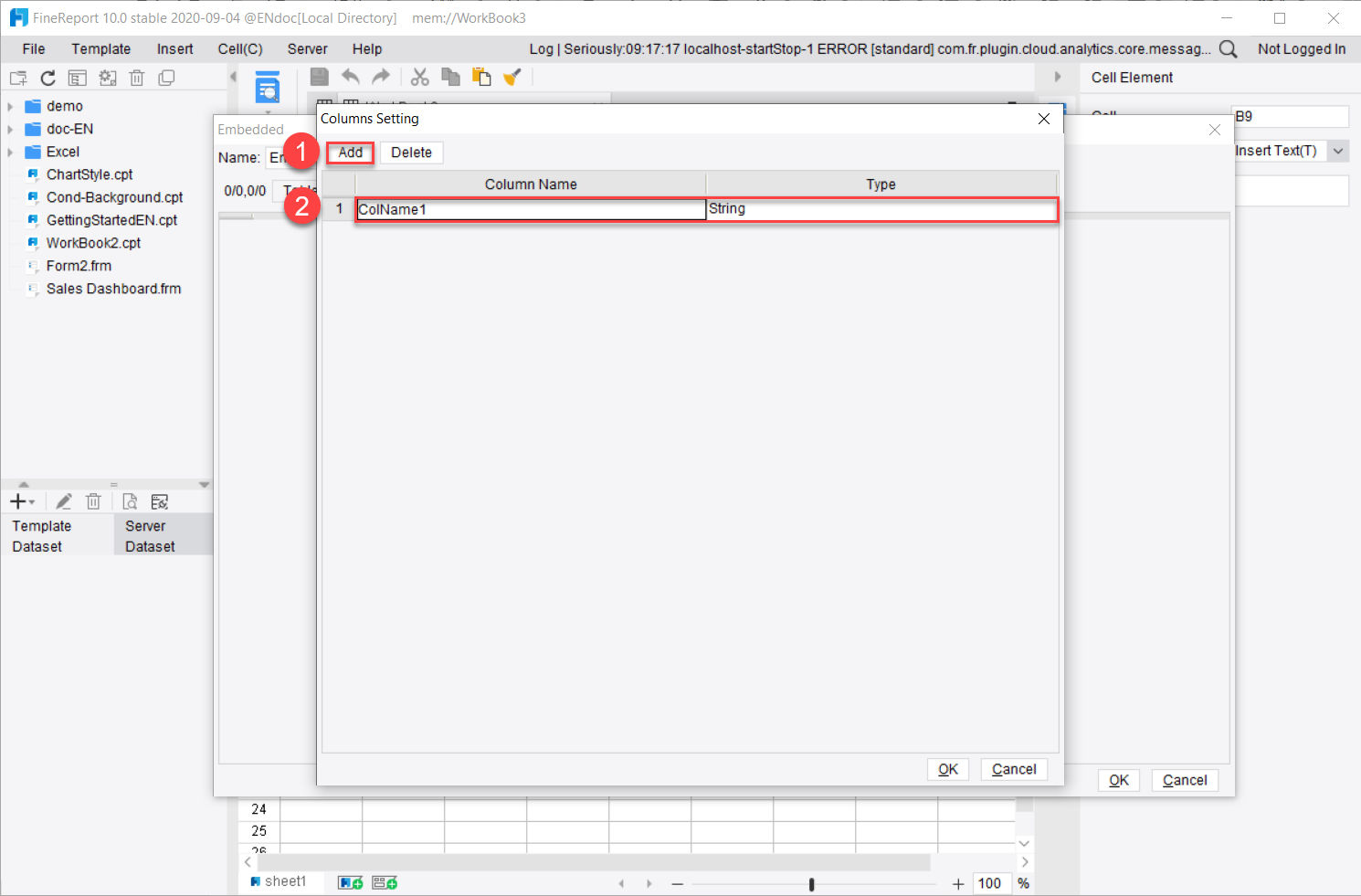The image size is (1361, 896).
Task: Add a new report sheet at the bottom
Action: [350, 880]
